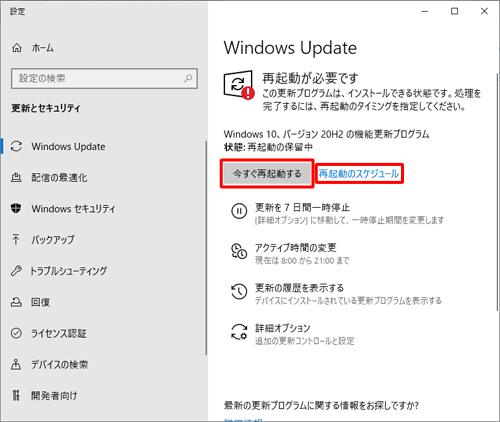Click the Home house icon
The image size is (500, 422).
(x=17, y=48)
